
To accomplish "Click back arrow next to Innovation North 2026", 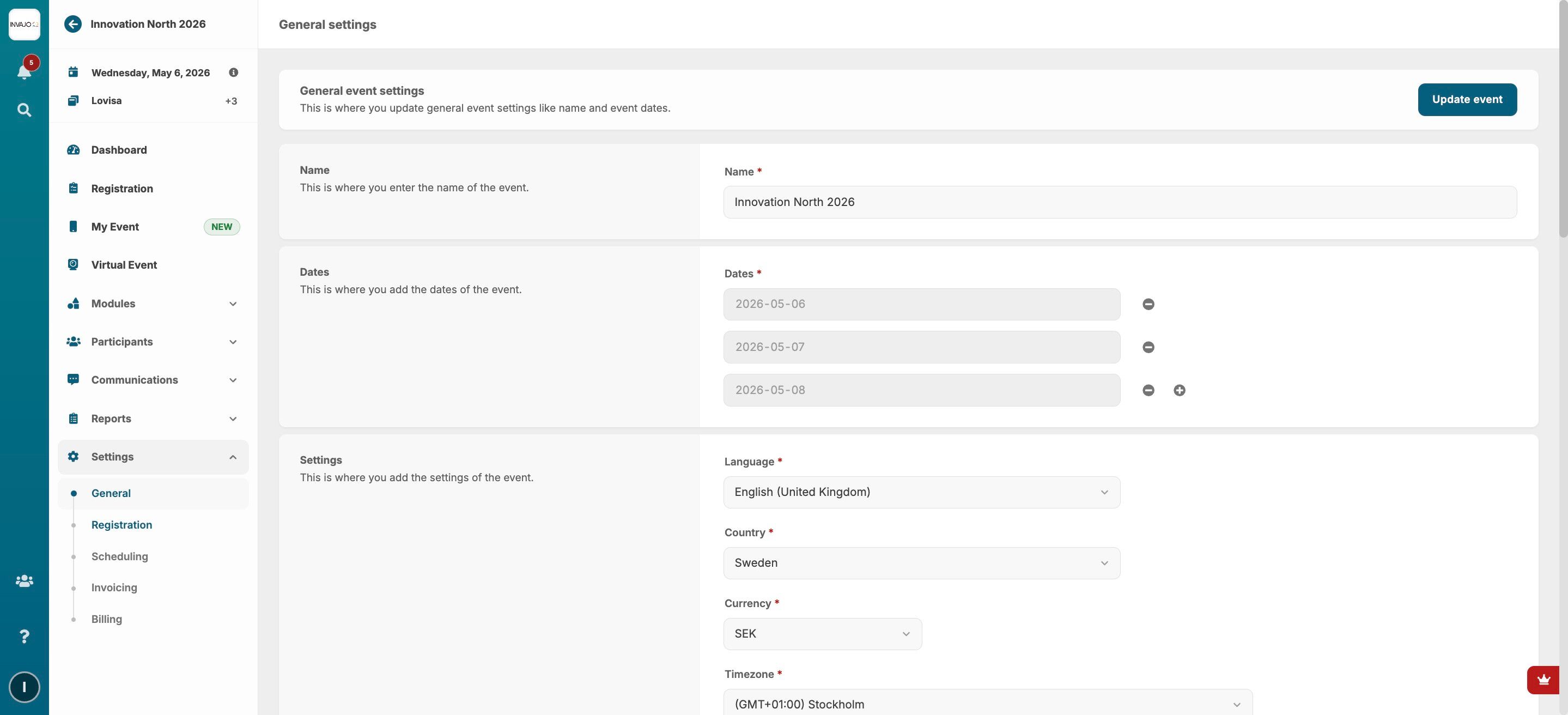I will pos(73,25).
